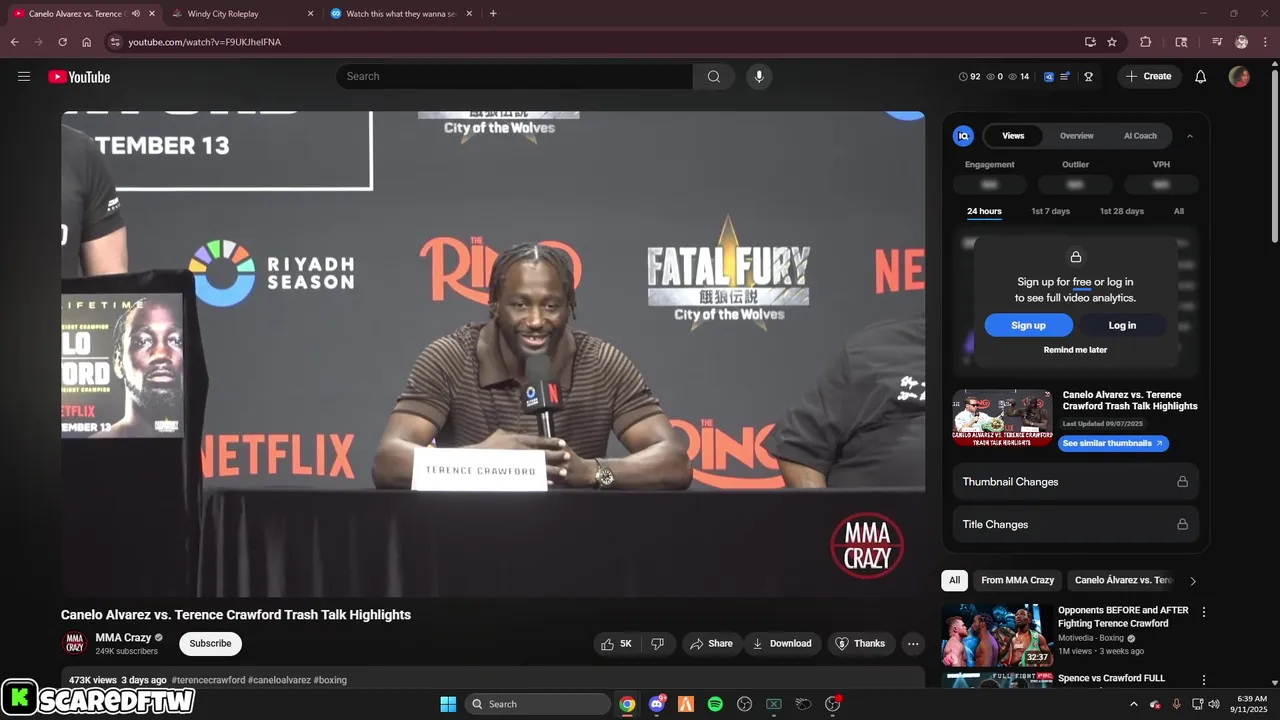Click the install app icon in address bar

pyautogui.click(x=1090, y=42)
